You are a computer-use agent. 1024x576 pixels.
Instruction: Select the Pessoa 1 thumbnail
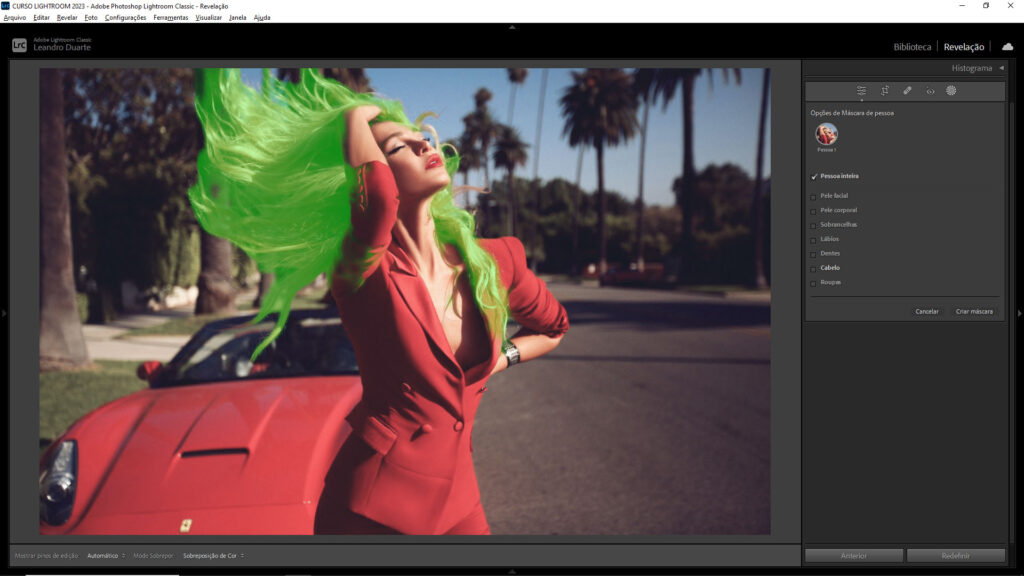coord(826,134)
